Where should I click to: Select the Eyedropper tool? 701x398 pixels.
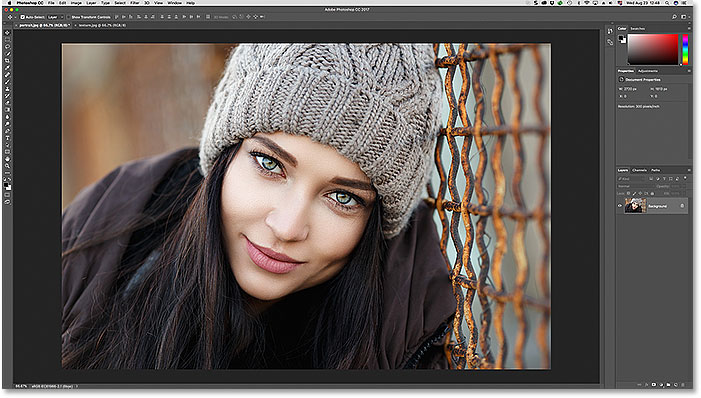[x=8, y=68]
